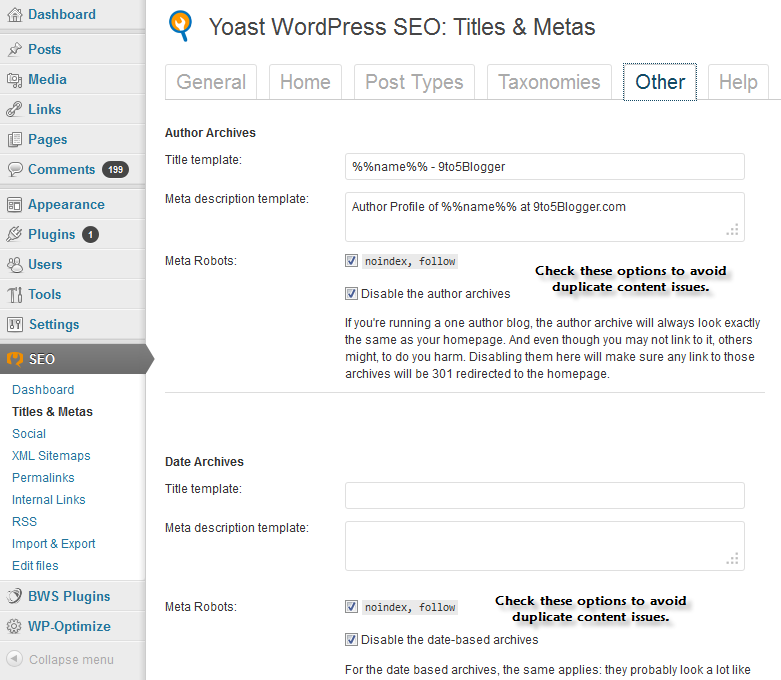The image size is (781, 680).
Task: Click Author Archives textarea resize grip
Action: (733, 230)
